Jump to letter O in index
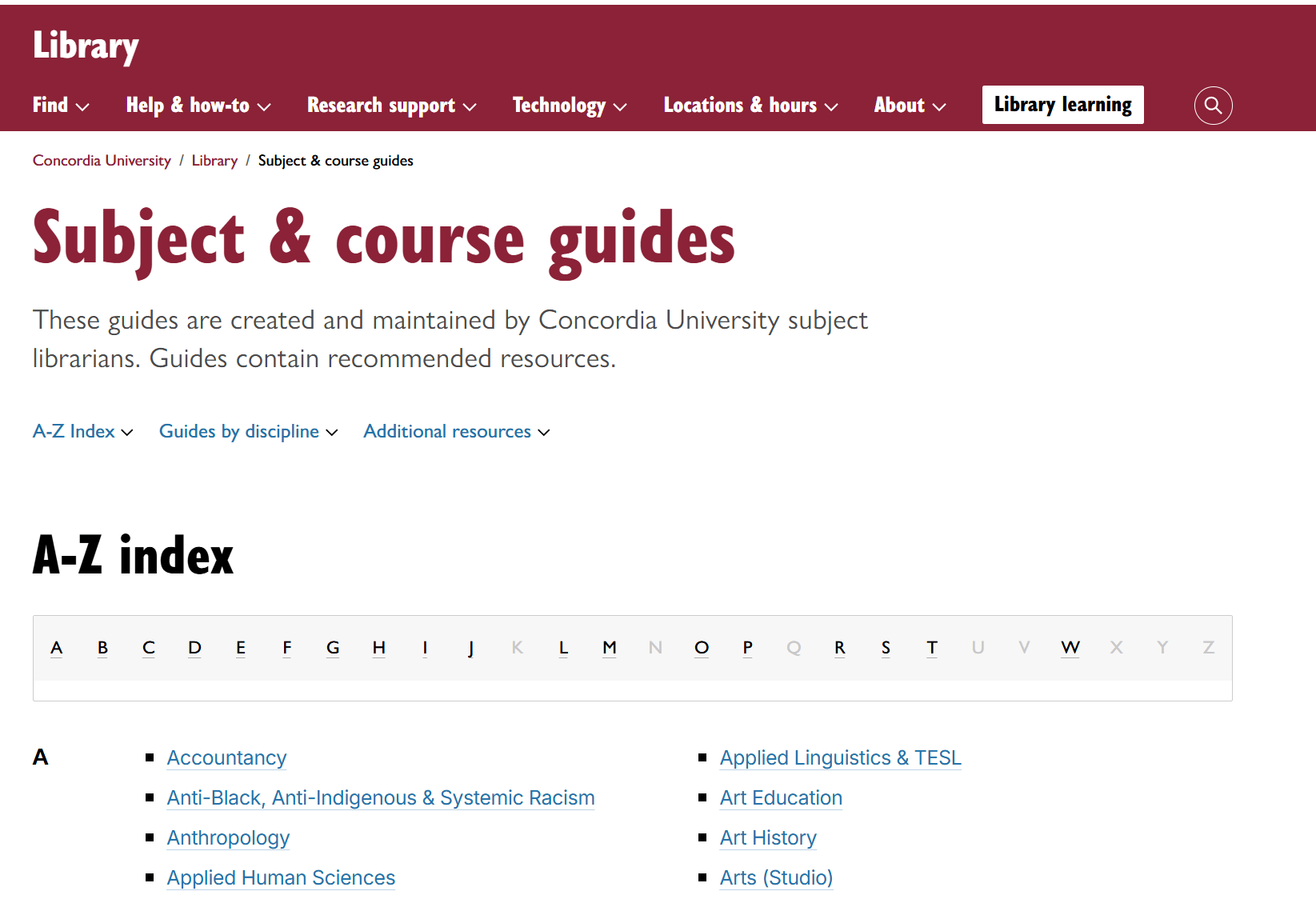Viewport: 1316px width, 903px height. (702, 648)
